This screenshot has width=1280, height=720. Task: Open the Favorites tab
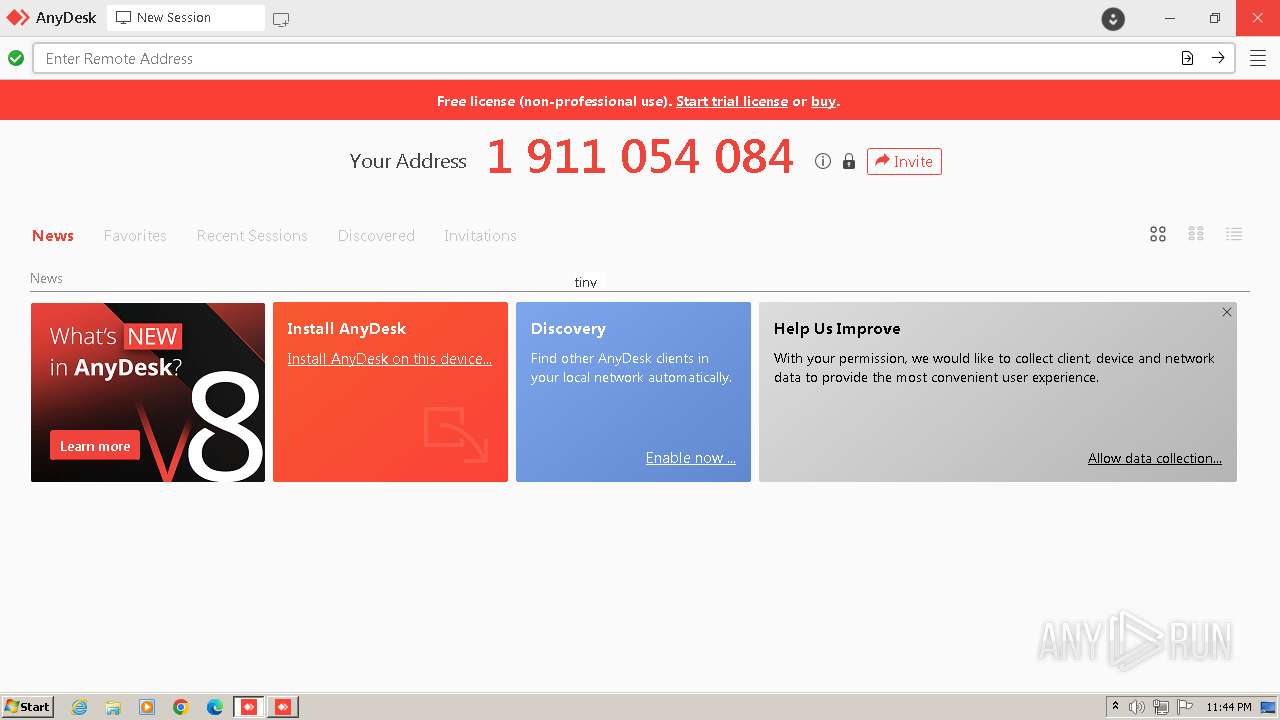coord(135,236)
